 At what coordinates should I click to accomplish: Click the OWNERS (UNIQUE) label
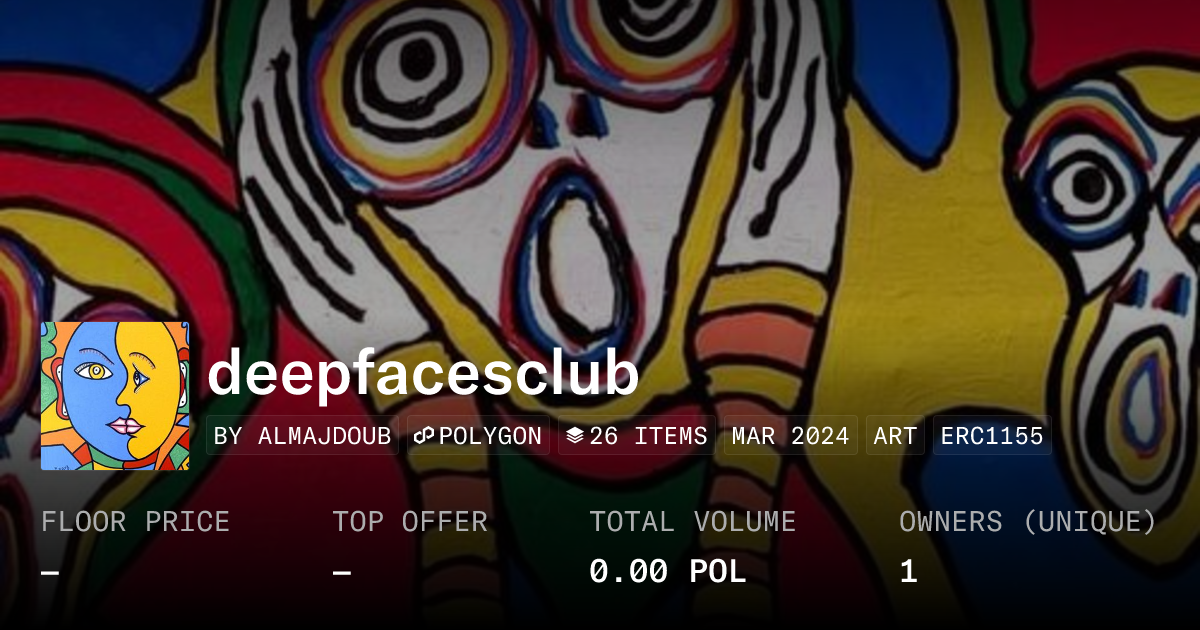tap(1027, 522)
